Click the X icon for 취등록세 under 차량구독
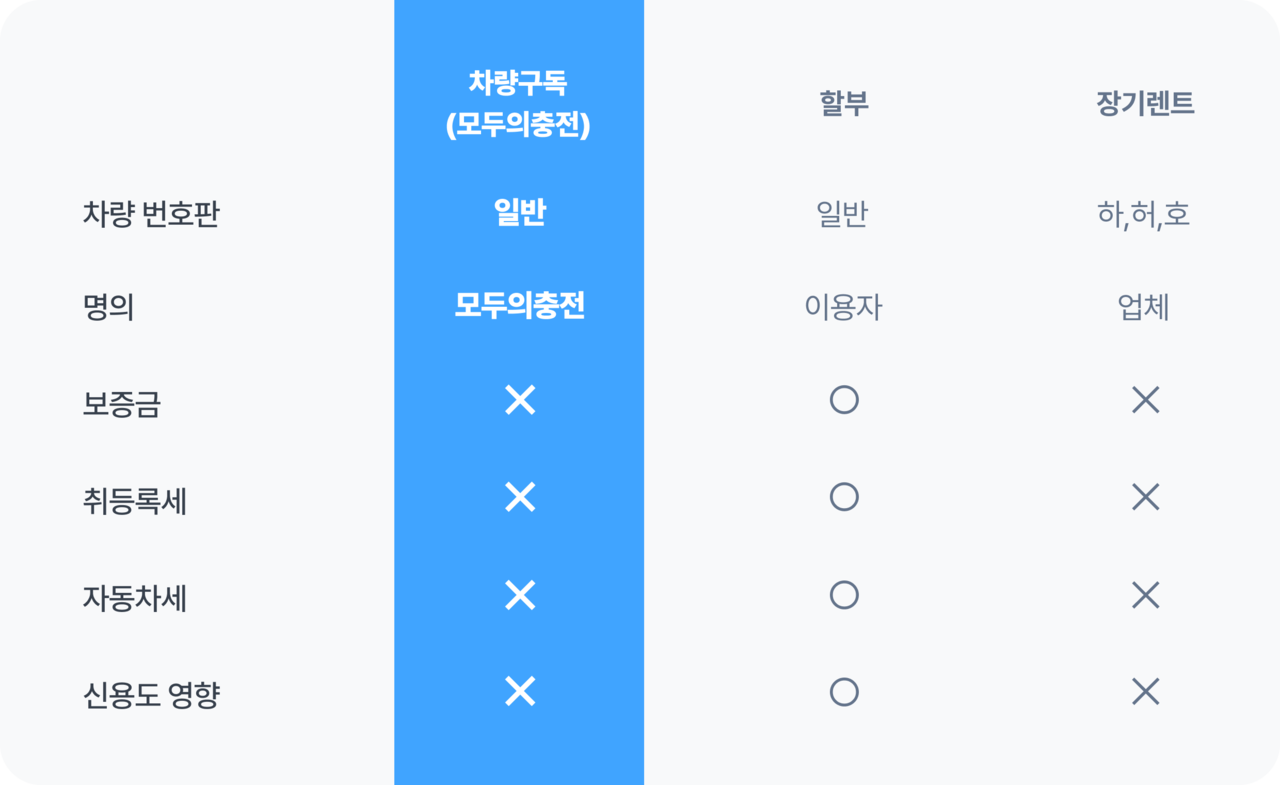Viewport: 1280px width, 785px height. coord(520,497)
